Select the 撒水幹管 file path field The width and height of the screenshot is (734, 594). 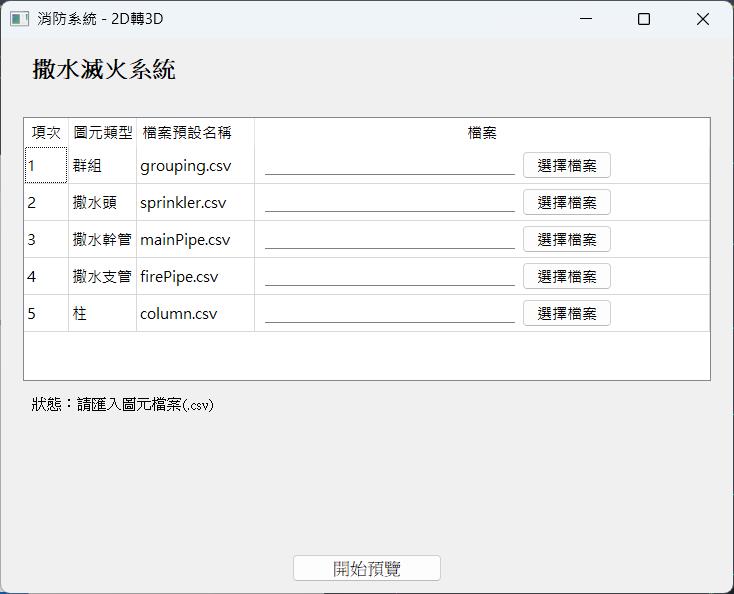click(x=389, y=240)
